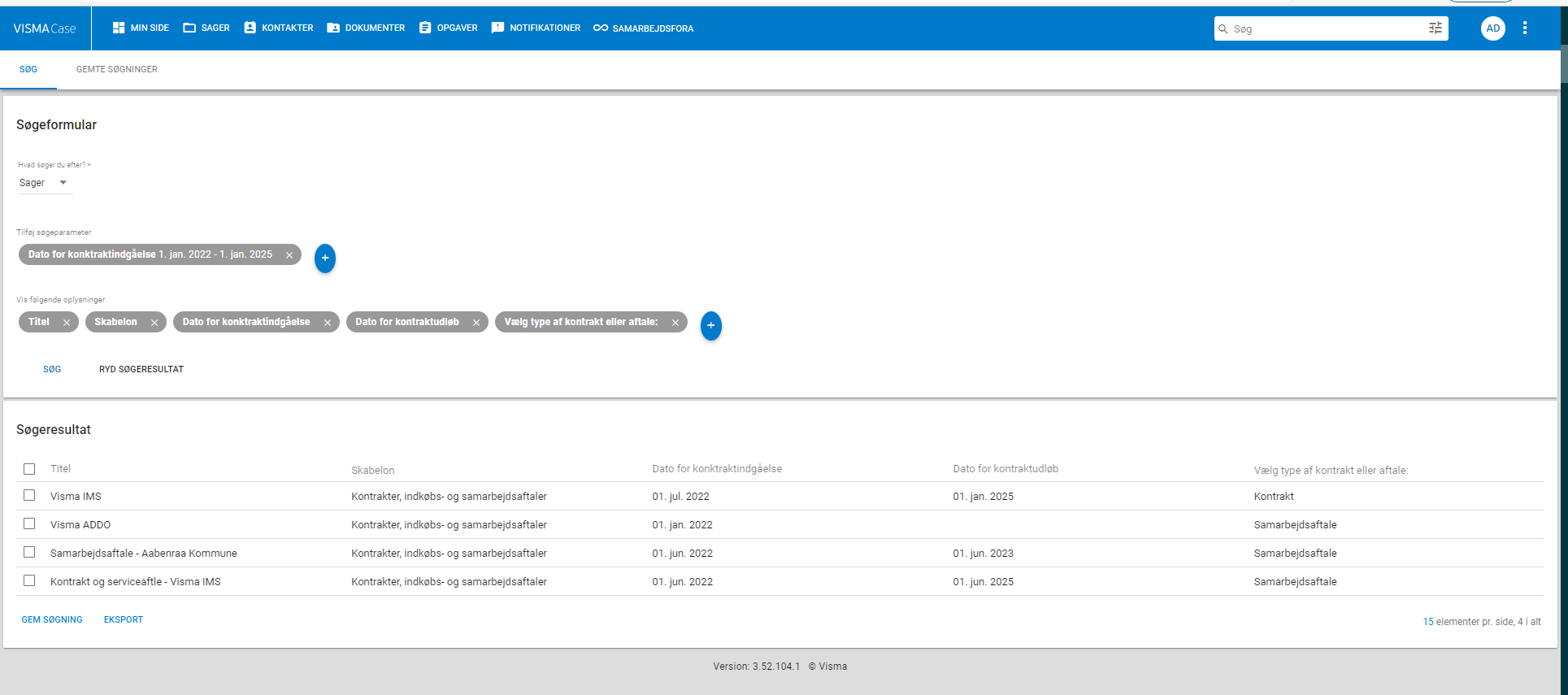Switch to the SØG tab
Image resolution: width=1568 pixels, height=695 pixels.
coord(28,70)
